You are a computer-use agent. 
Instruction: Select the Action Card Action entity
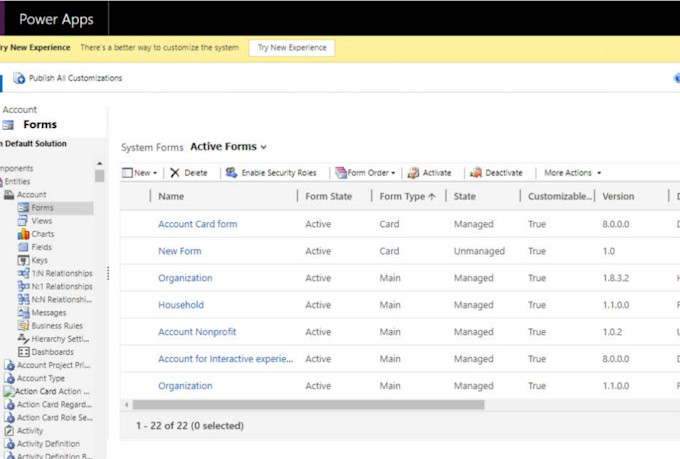[52, 391]
